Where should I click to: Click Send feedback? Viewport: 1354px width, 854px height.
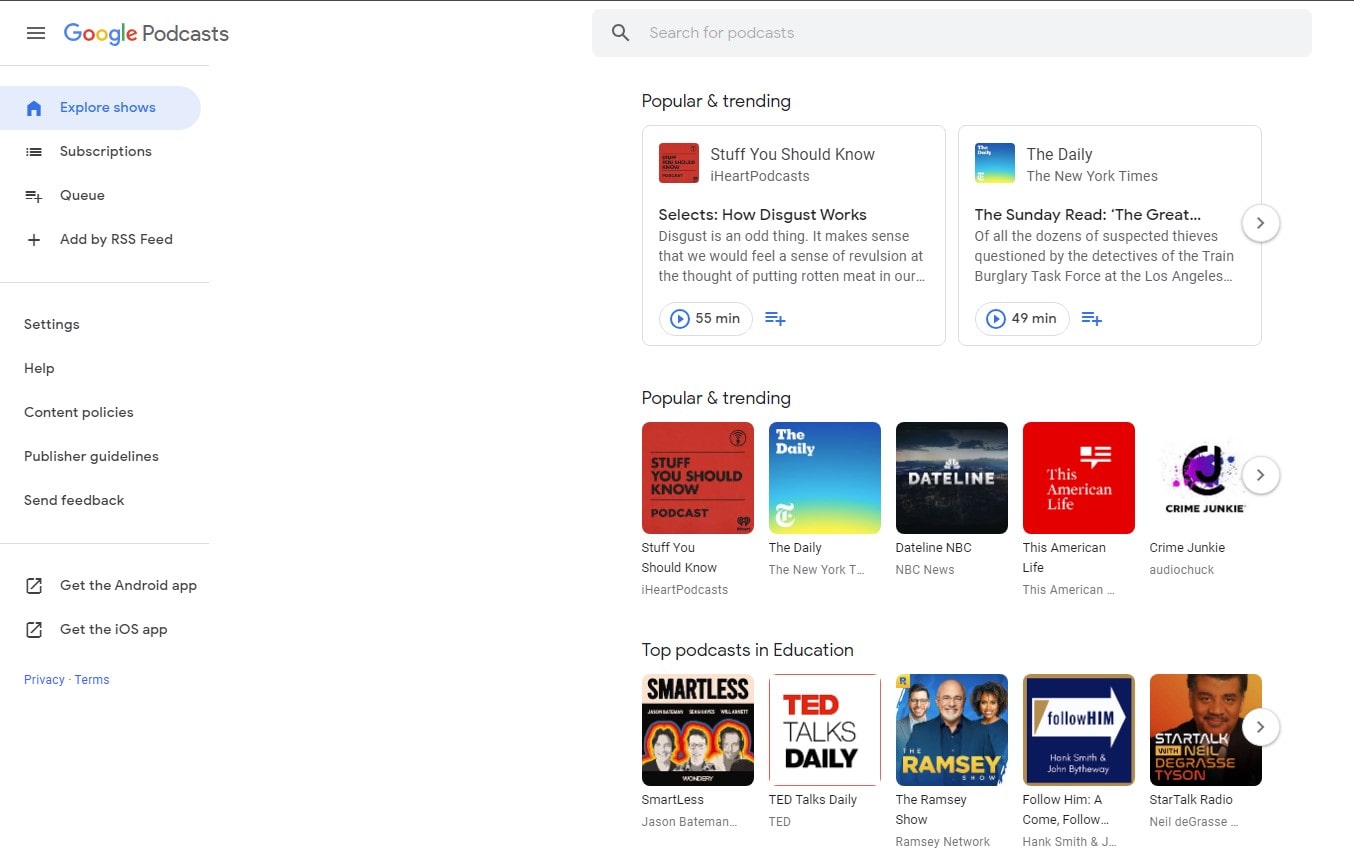click(74, 500)
